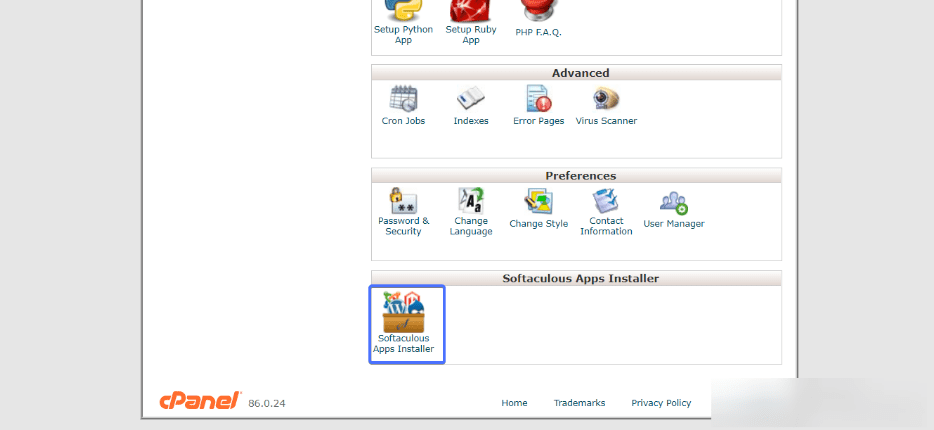Collapse the Preferences section header
934x430 pixels.
click(x=577, y=176)
